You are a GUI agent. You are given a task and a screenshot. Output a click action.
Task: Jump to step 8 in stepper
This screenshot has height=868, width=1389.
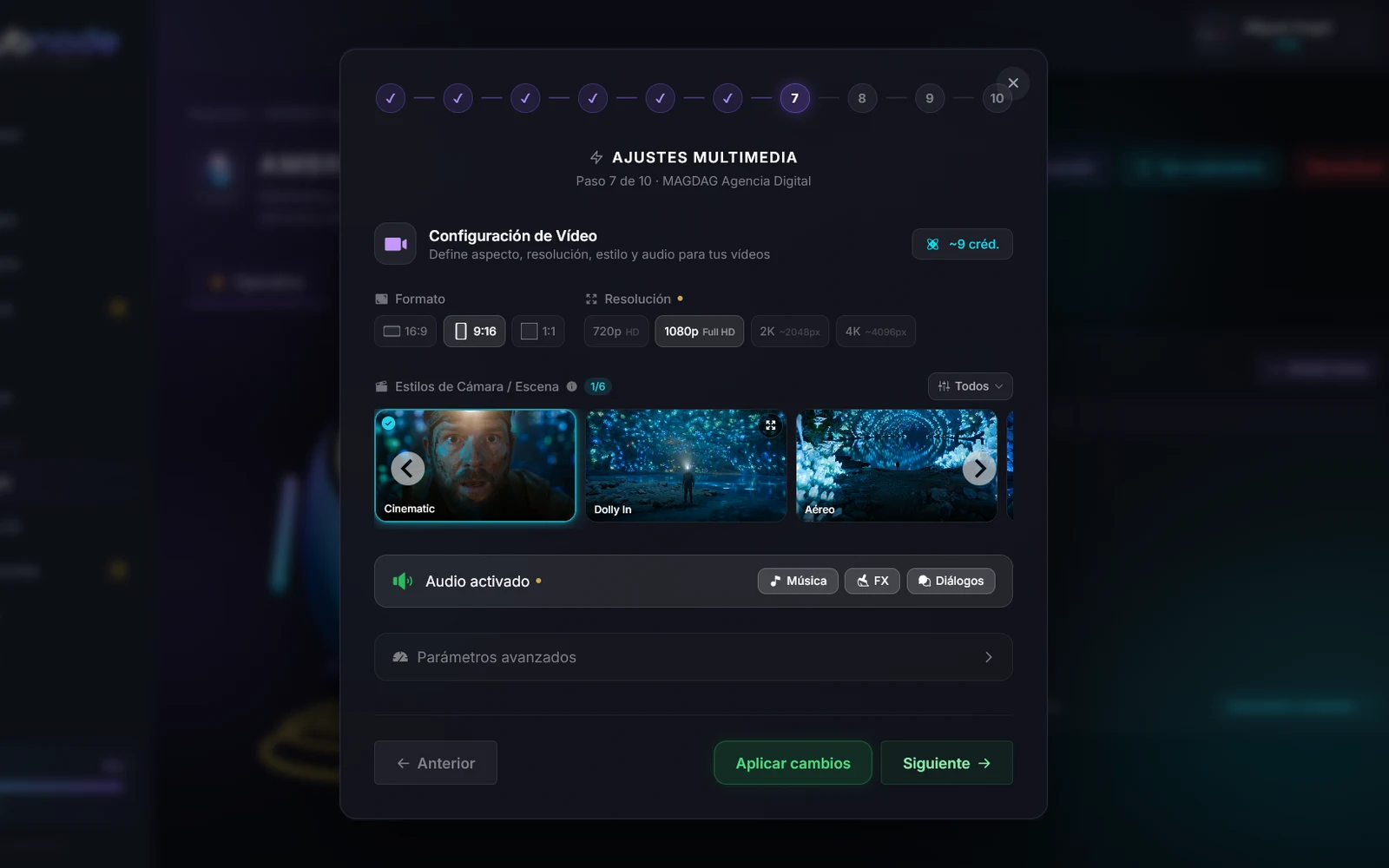(862, 98)
